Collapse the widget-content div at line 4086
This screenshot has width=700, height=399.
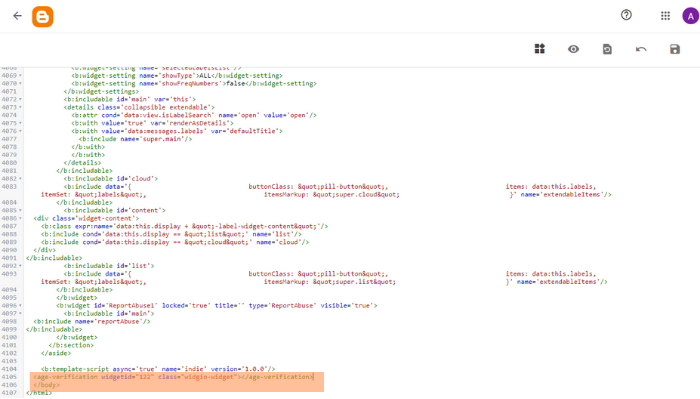[21, 219]
